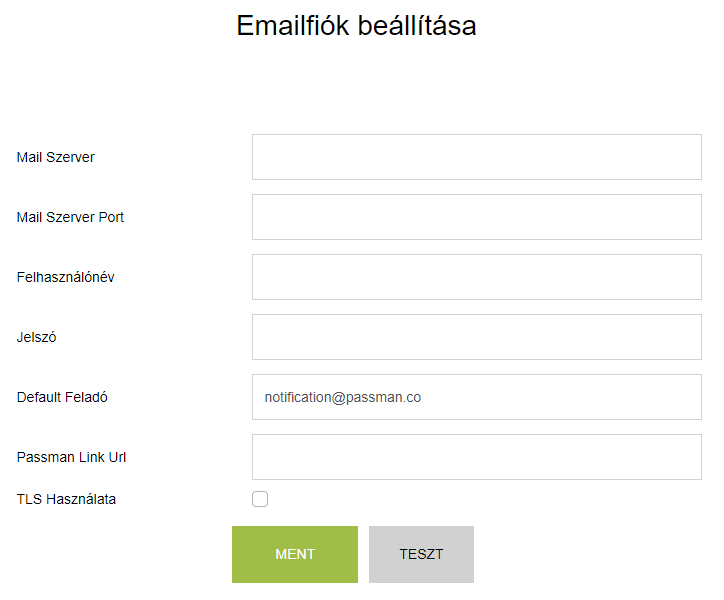724x600 pixels.
Task: Click the Mail Szerver Port label
Action: tap(70, 217)
